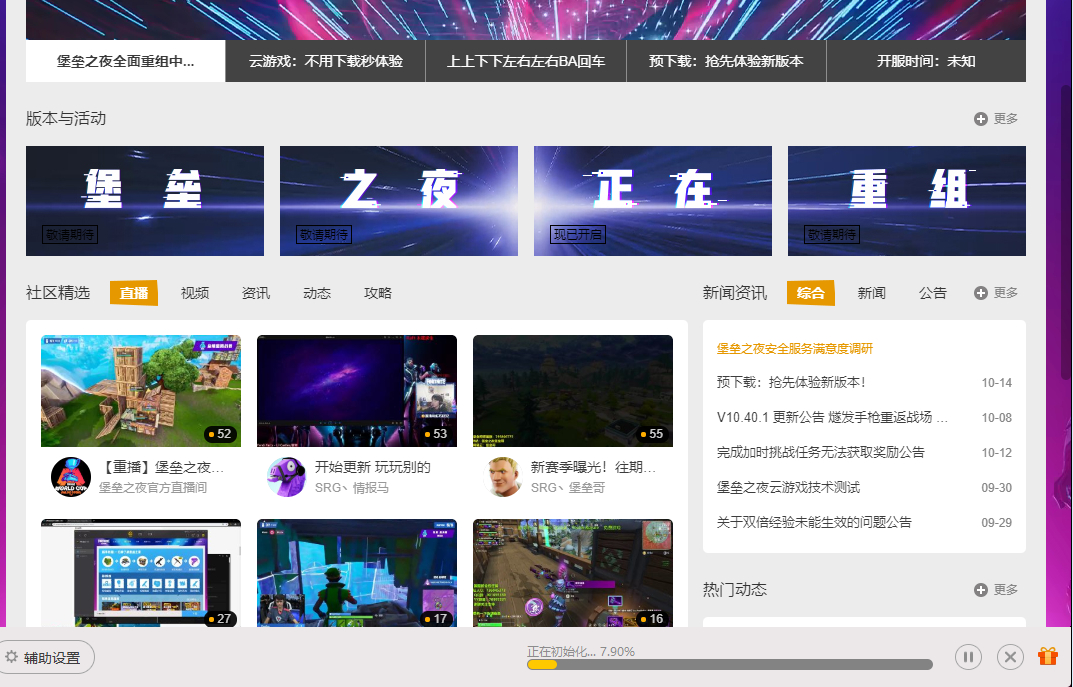
Task: Open the gift box icon
Action: (1048, 656)
